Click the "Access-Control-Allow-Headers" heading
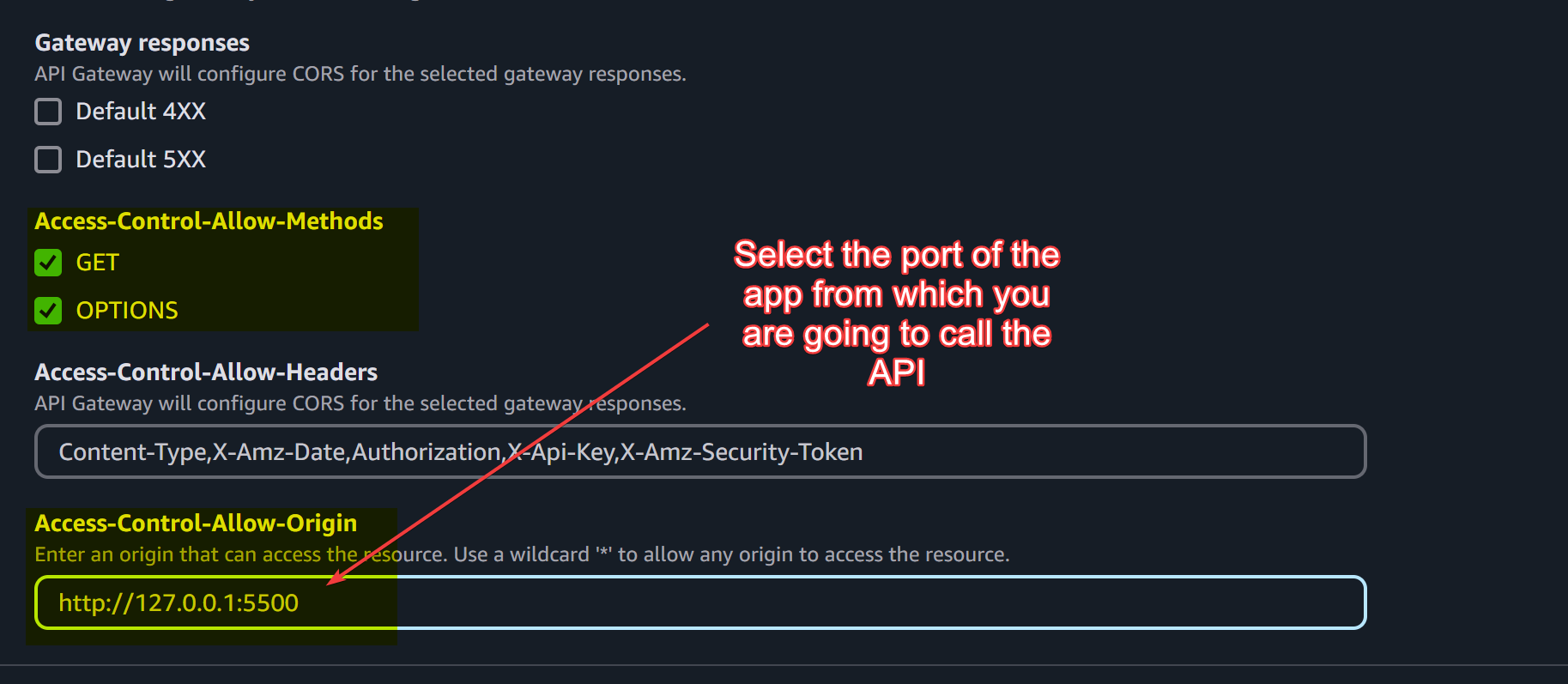Screen dimensions: 1568x684 pyautogui.click(x=206, y=372)
